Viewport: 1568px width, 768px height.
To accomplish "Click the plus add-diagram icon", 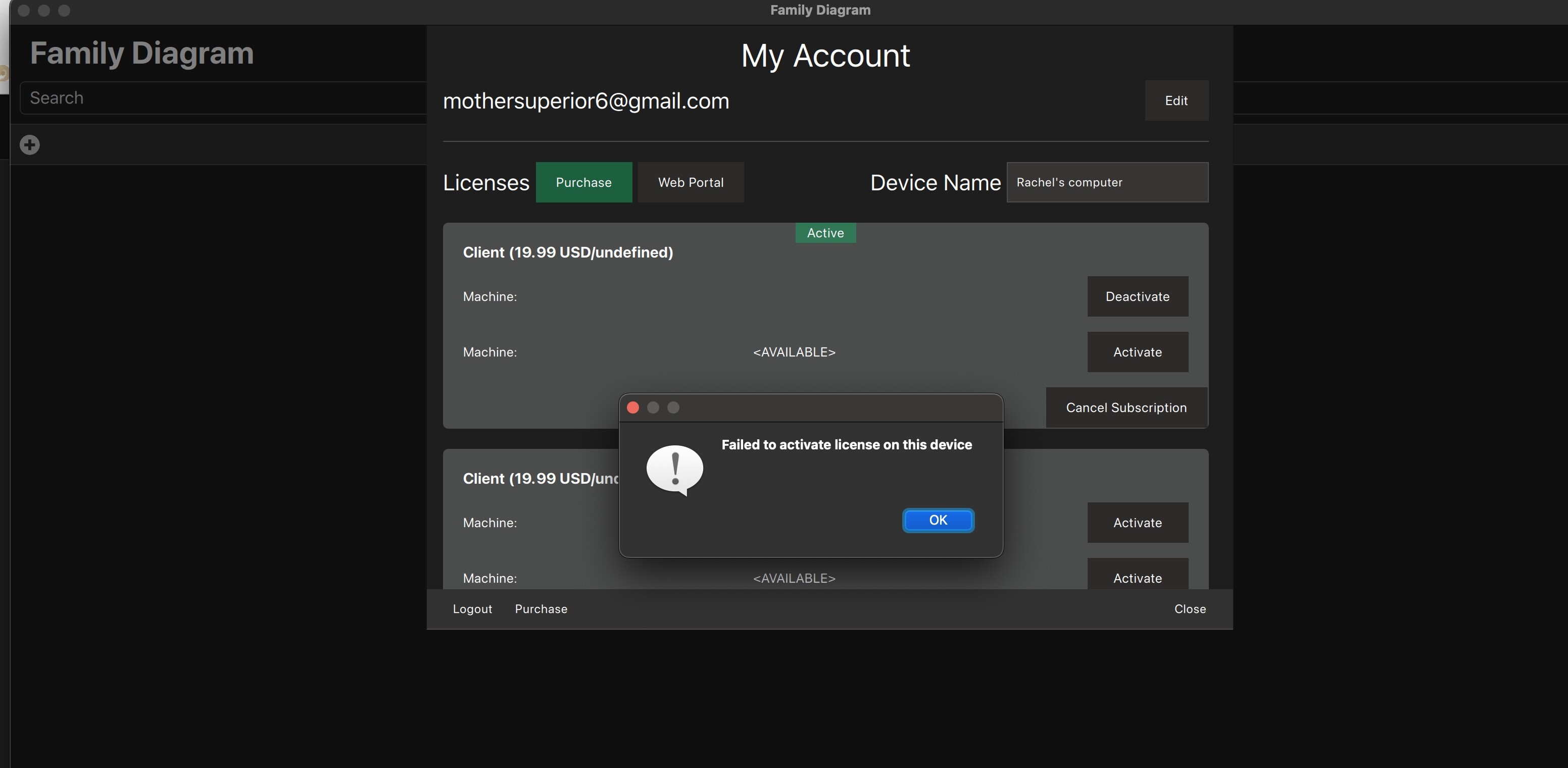I will click(29, 145).
